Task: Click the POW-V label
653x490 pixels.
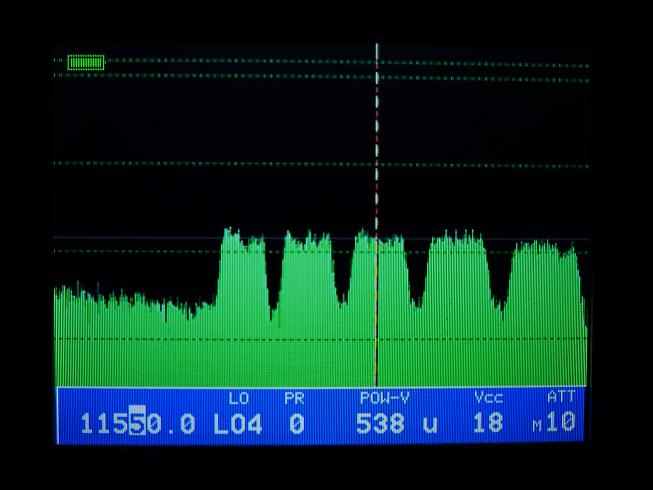Action: (x=383, y=398)
